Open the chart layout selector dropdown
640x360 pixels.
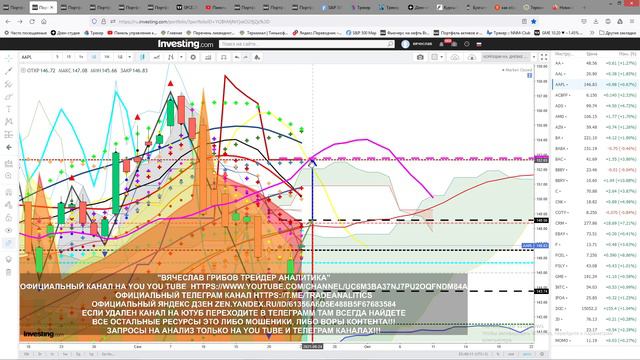(x=437, y=57)
